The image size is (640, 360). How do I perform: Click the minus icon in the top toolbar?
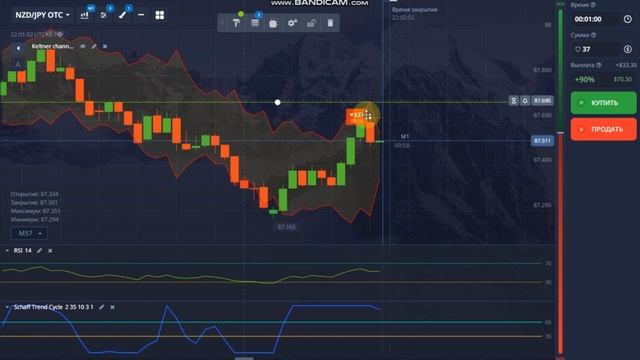141,15
